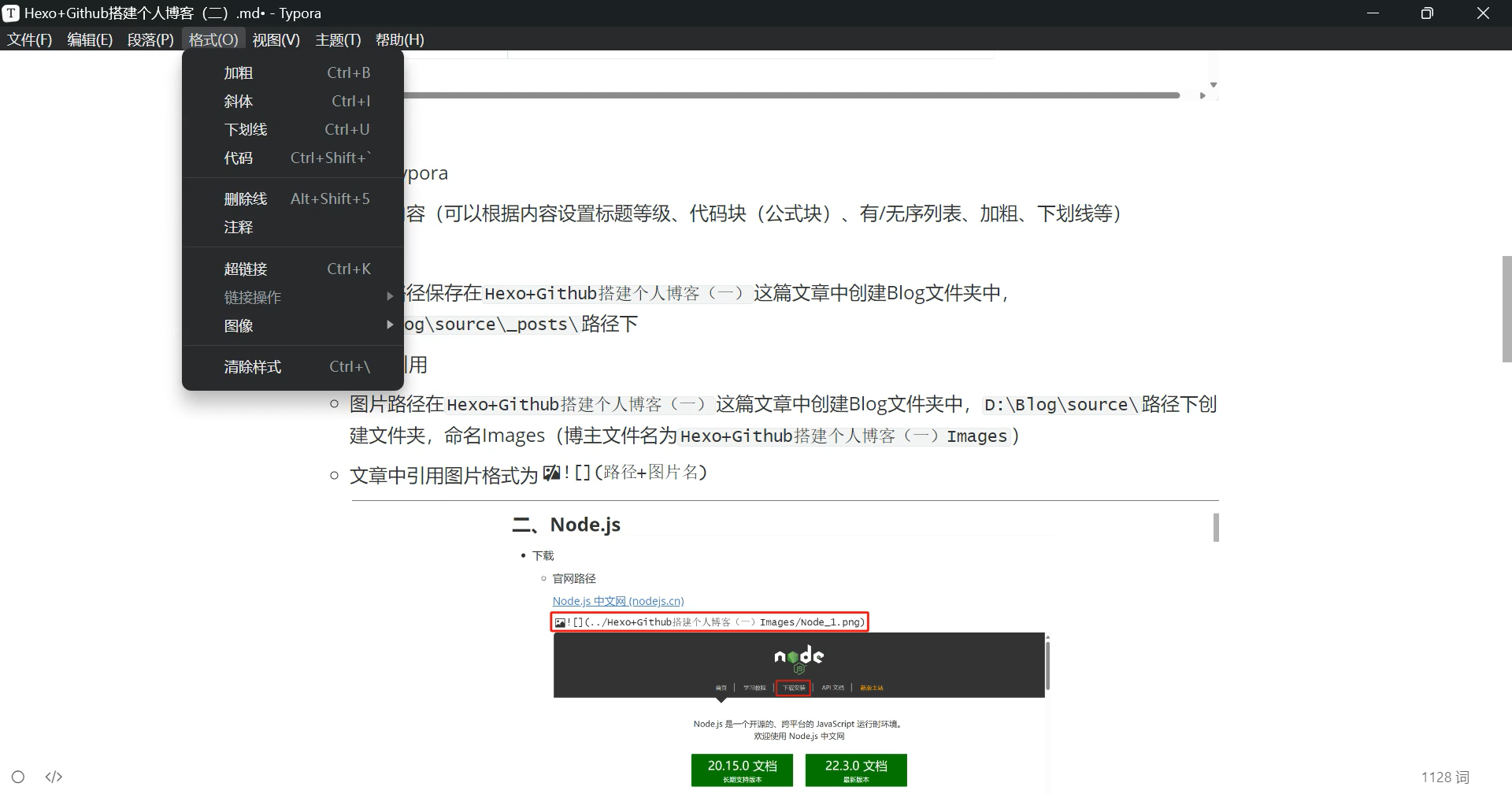Select 注释 comment menu entry
The width and height of the screenshot is (1512, 794).
[x=293, y=227]
